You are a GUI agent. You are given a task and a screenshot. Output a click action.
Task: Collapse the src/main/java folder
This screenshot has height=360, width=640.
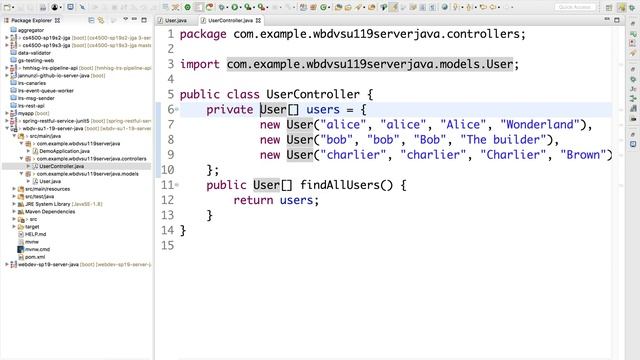point(14,136)
